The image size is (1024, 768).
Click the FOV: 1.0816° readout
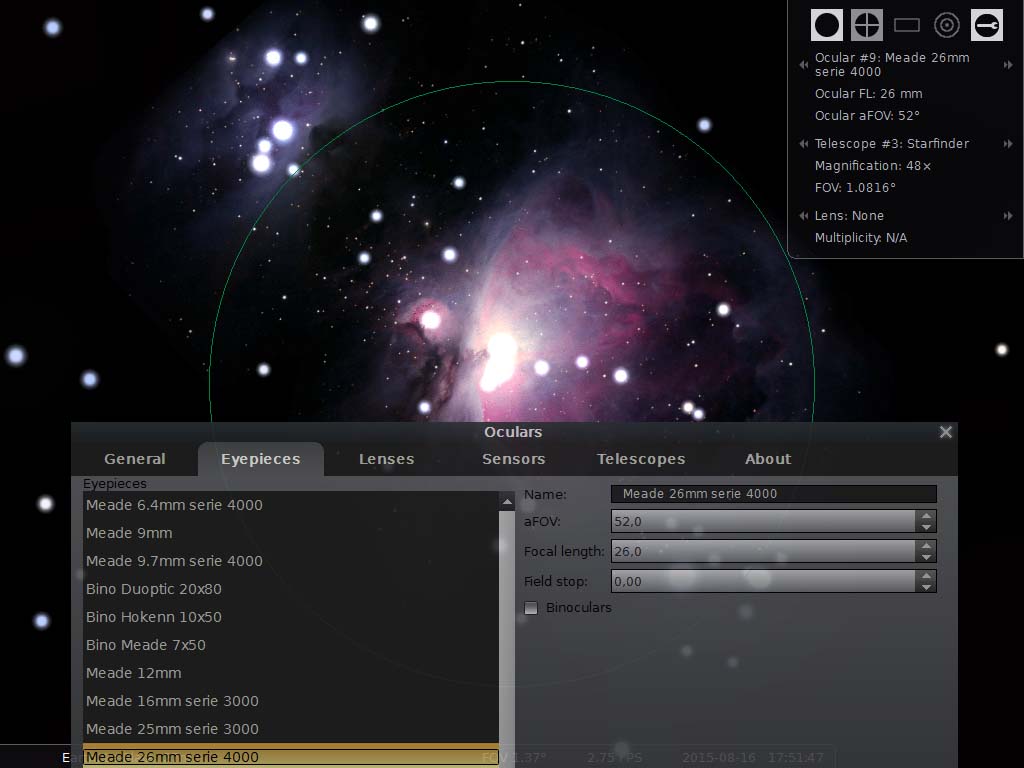tap(856, 187)
